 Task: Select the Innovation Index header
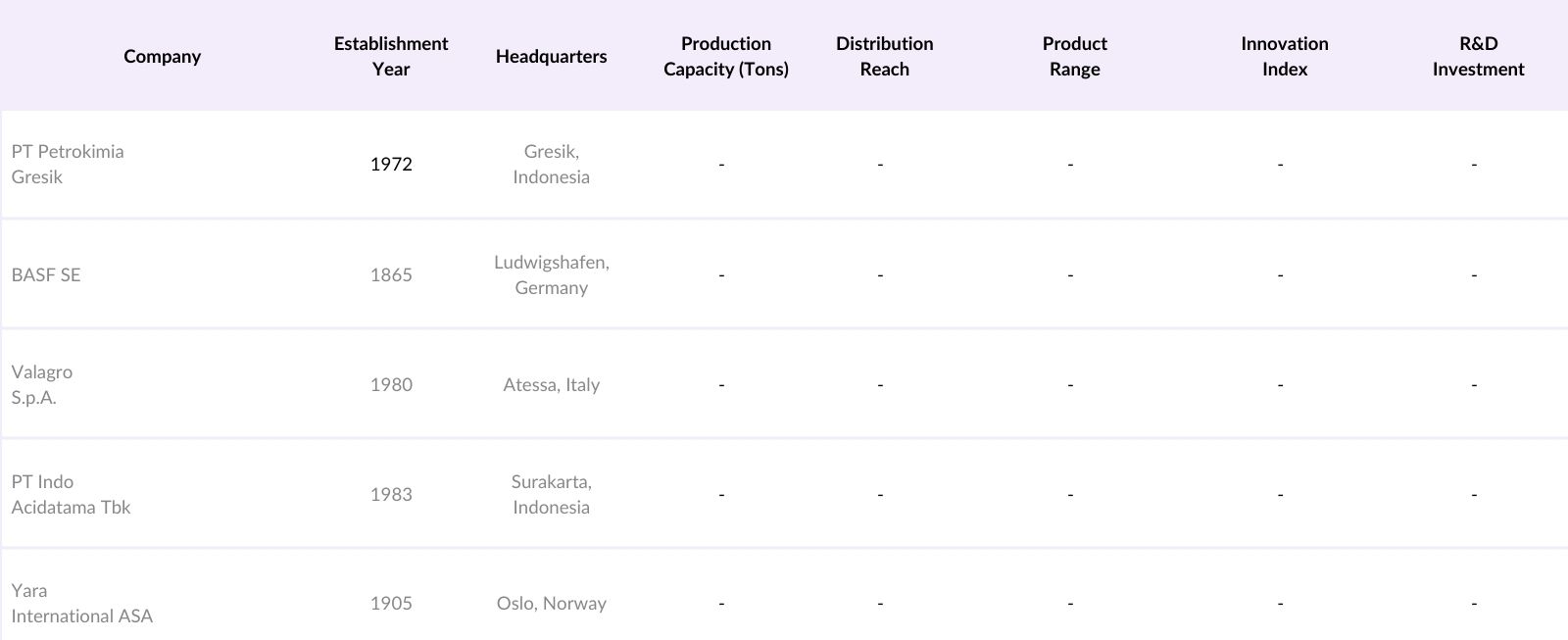(1284, 57)
